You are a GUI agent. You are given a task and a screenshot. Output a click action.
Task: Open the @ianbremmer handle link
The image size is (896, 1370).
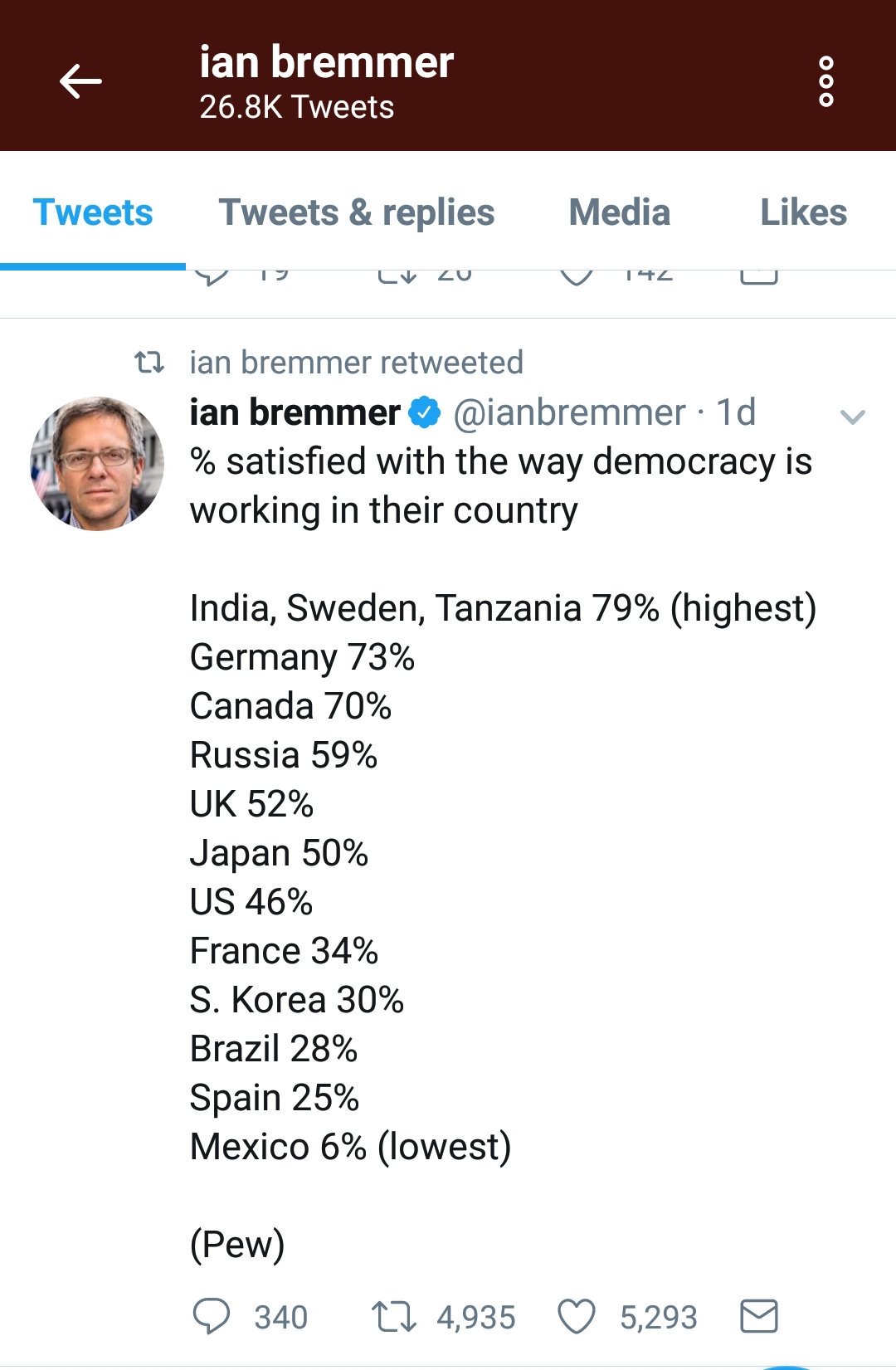pos(569,412)
